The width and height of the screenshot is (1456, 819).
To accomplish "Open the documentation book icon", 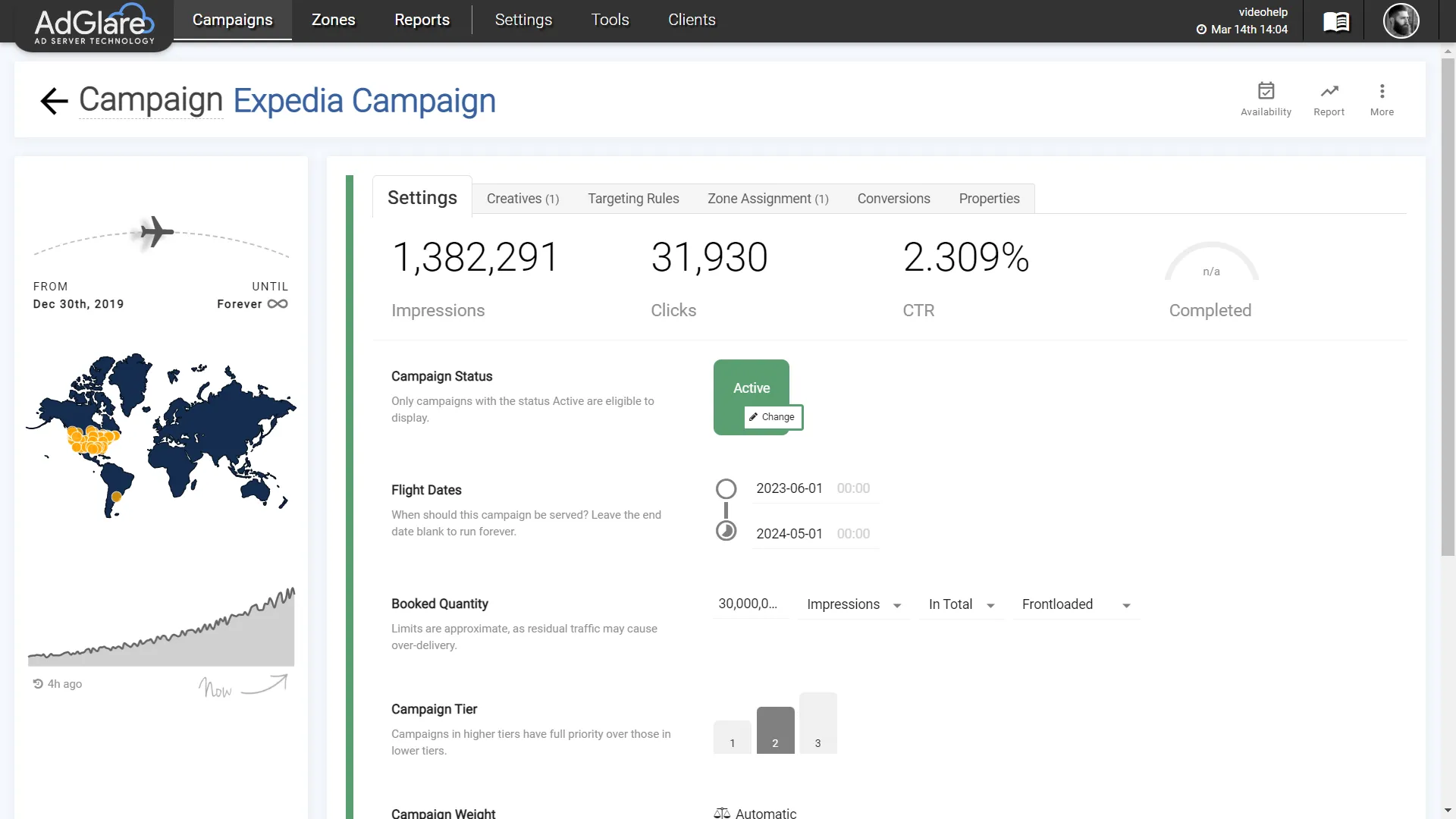I will (x=1336, y=21).
